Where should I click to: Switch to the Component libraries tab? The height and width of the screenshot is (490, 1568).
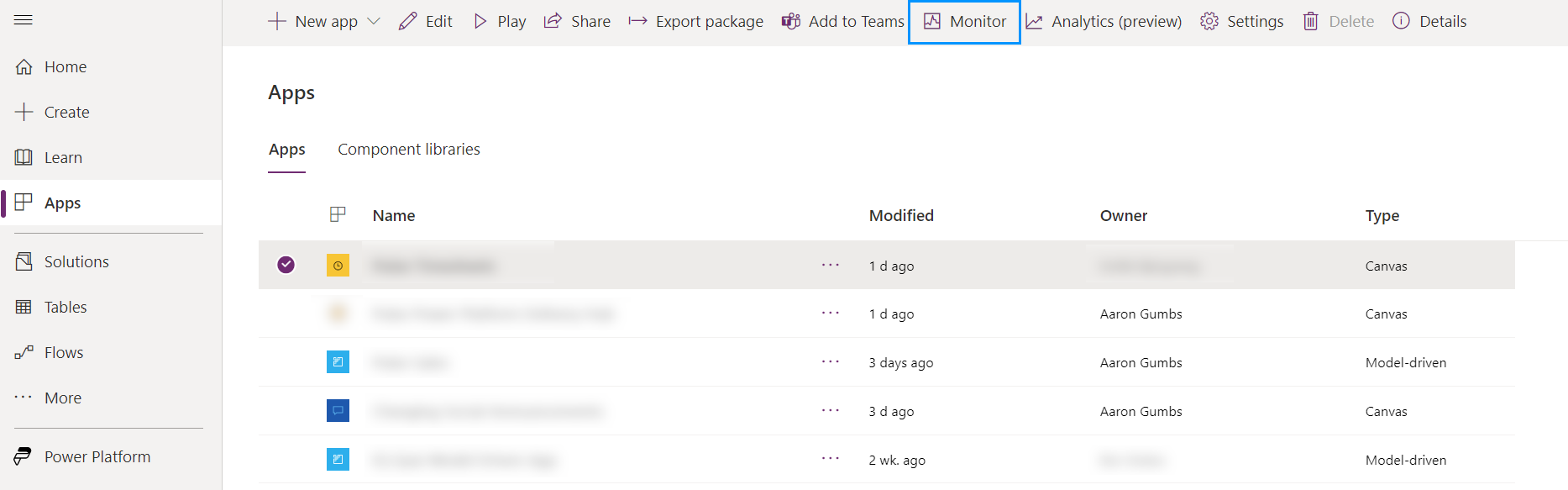pos(408,149)
